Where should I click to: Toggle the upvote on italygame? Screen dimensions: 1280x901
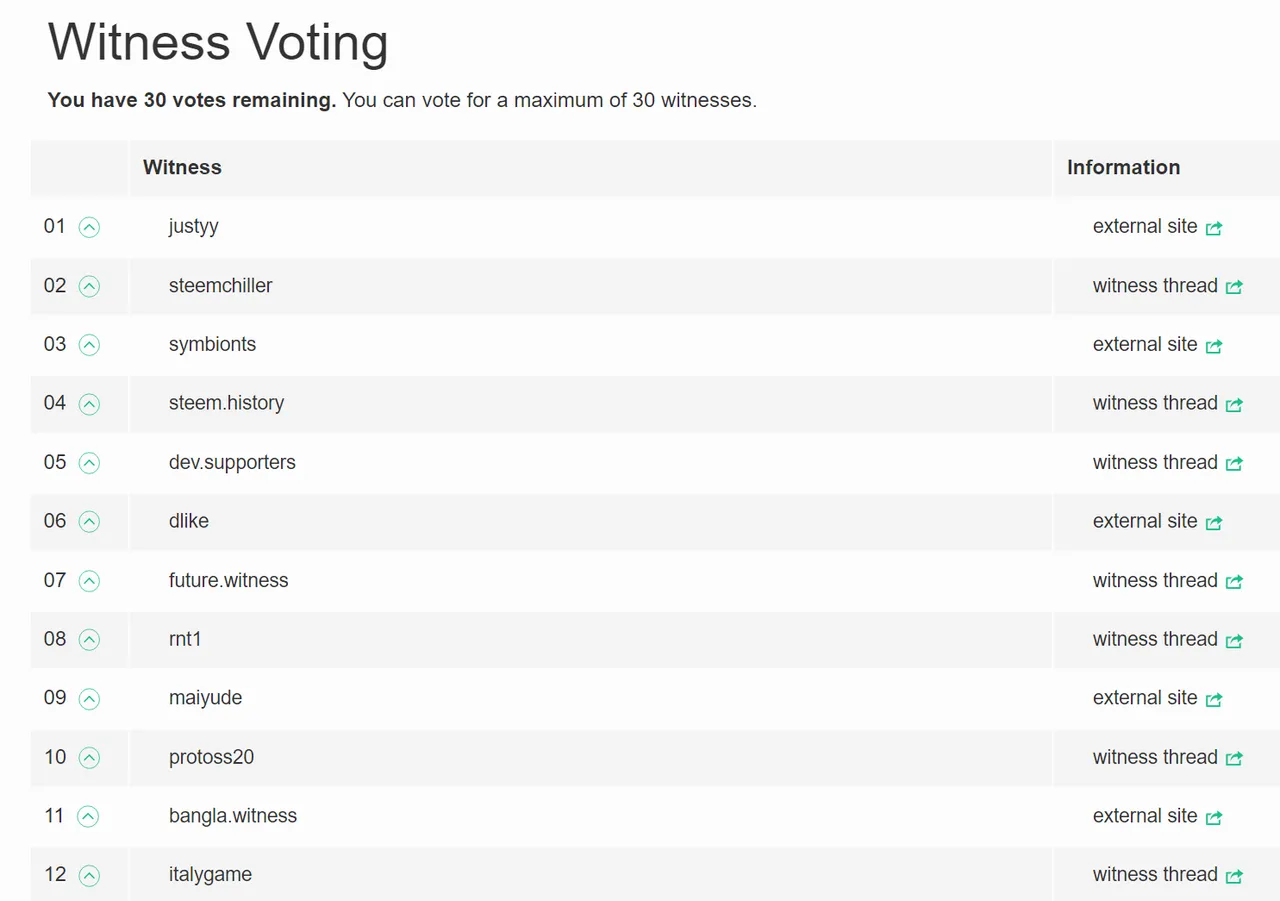89,876
